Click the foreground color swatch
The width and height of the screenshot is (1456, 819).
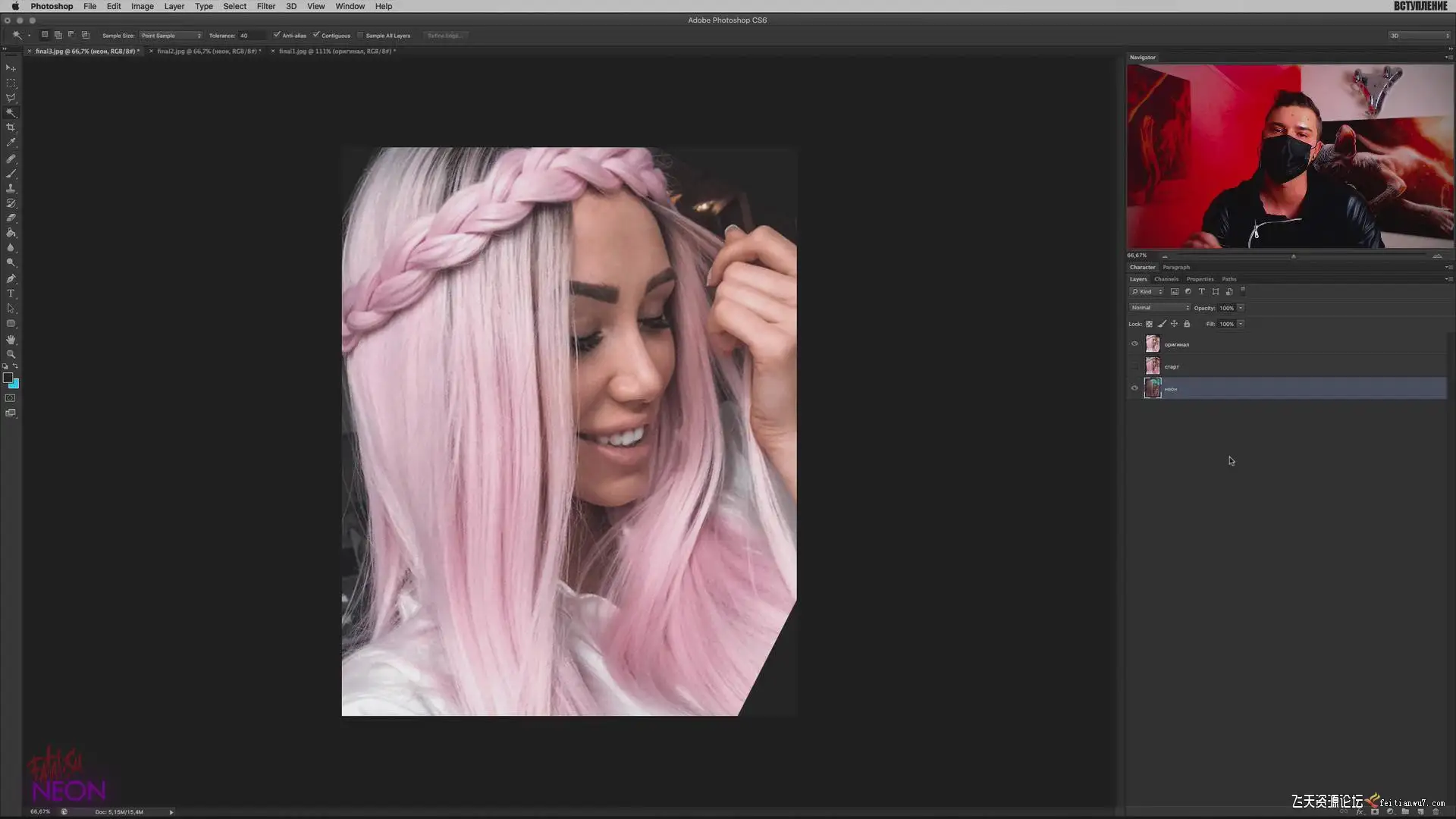[x=8, y=378]
